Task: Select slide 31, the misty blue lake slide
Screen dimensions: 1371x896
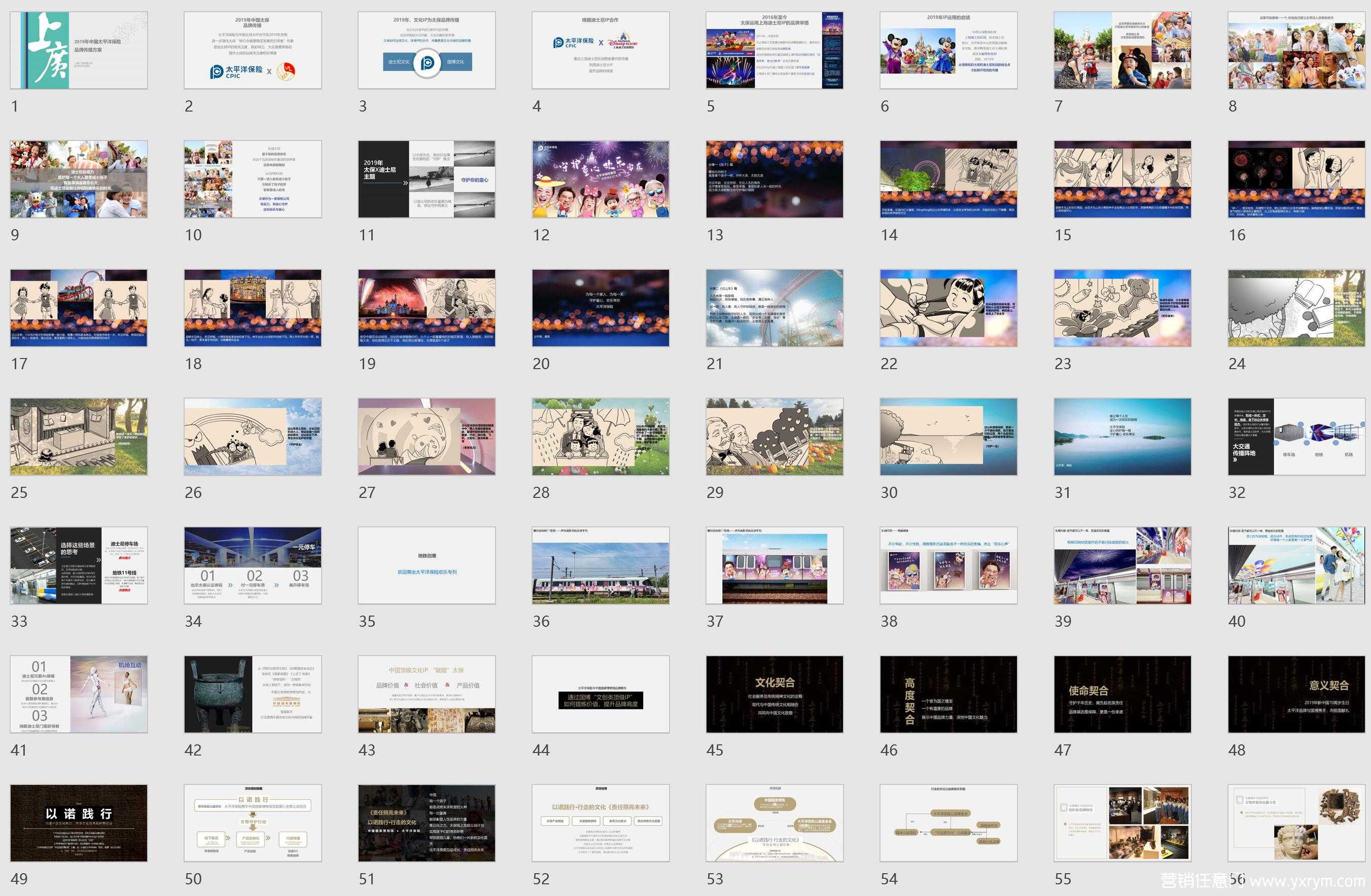Action: [x=1123, y=437]
